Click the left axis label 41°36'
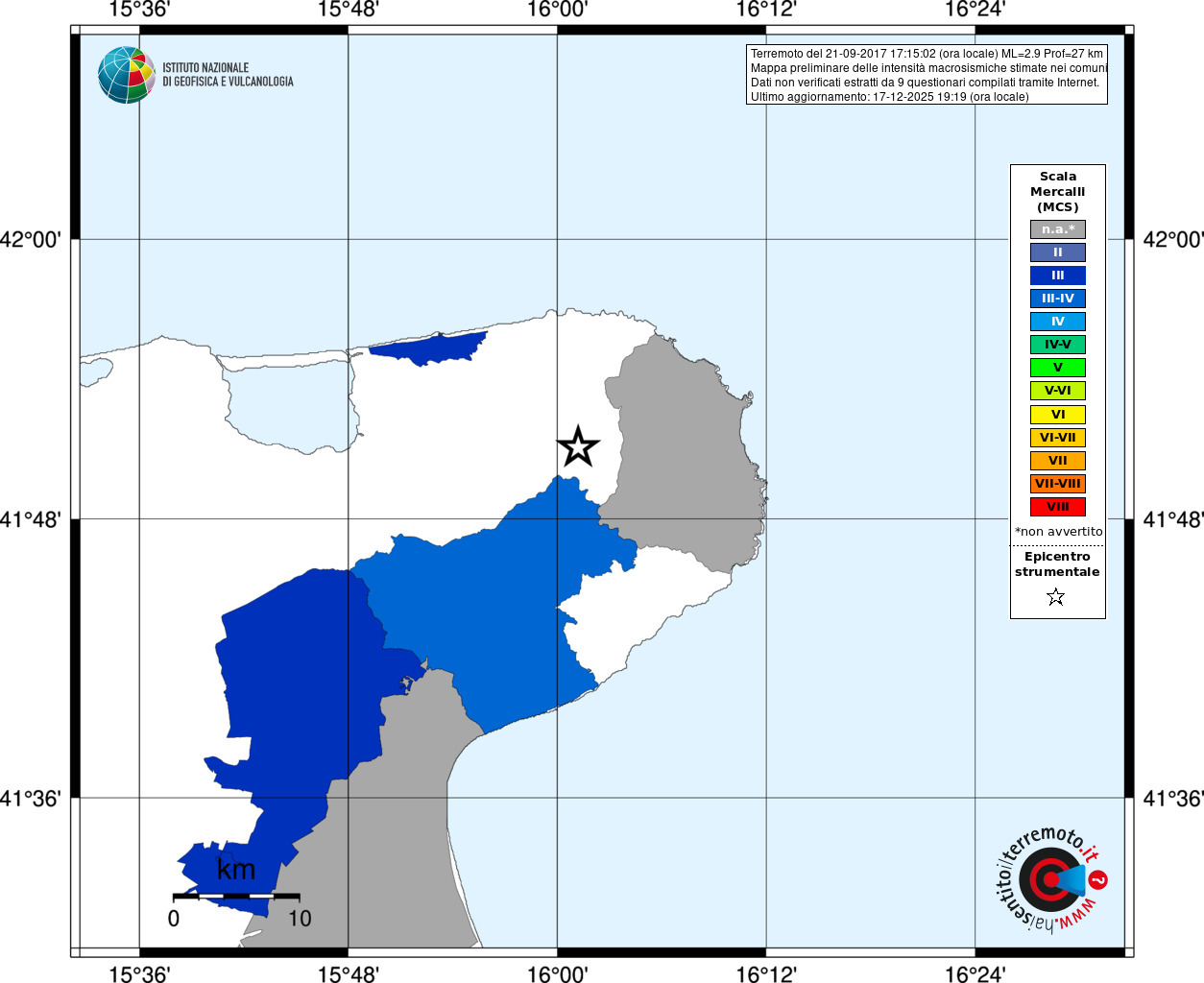 (31, 798)
